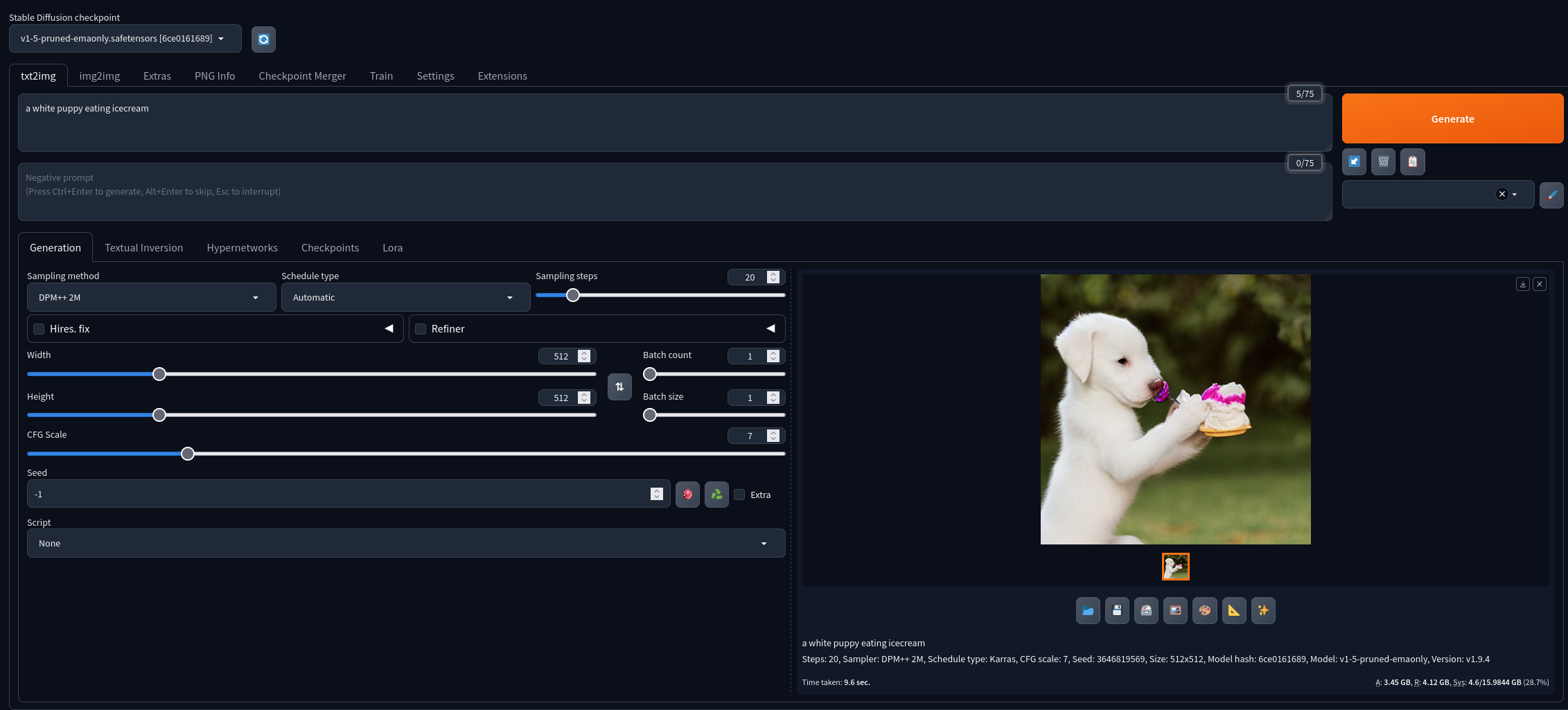This screenshot has width=1568, height=710.
Task: Open the images output folder
Action: pyautogui.click(x=1088, y=611)
